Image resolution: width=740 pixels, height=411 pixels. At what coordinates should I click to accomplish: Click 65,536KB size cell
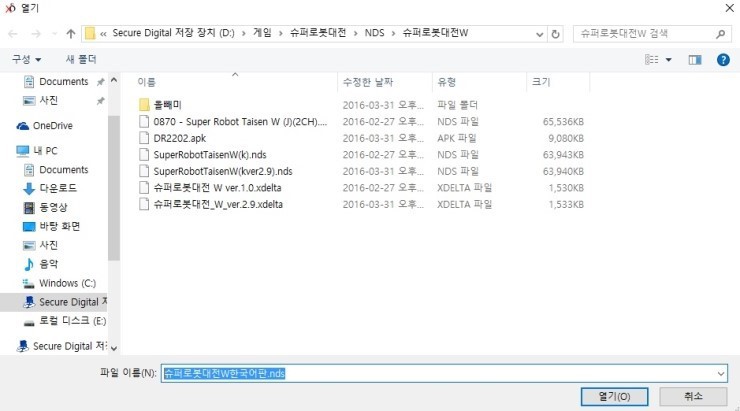[563, 122]
